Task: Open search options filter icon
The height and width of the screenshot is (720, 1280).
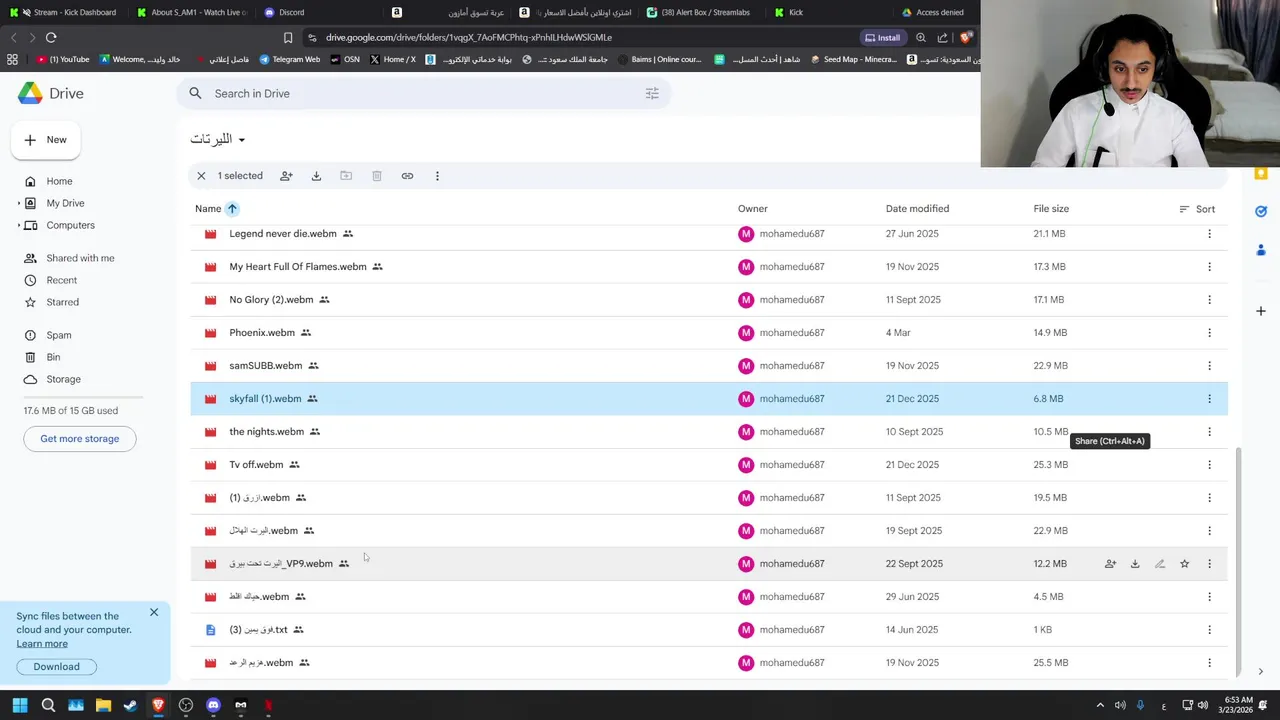Action: pos(652,93)
